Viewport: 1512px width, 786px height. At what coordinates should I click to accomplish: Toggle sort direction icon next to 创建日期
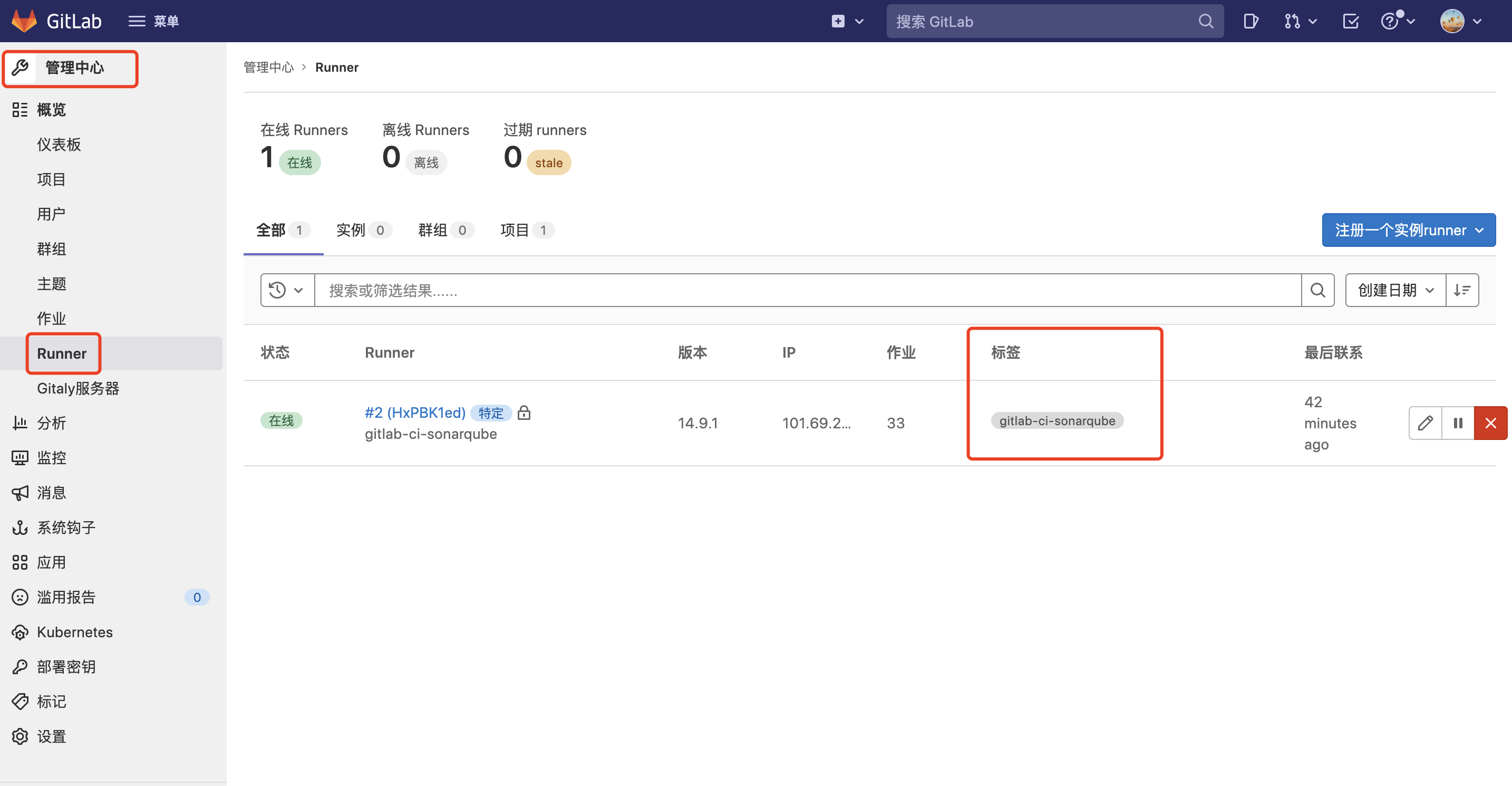(x=1461, y=290)
